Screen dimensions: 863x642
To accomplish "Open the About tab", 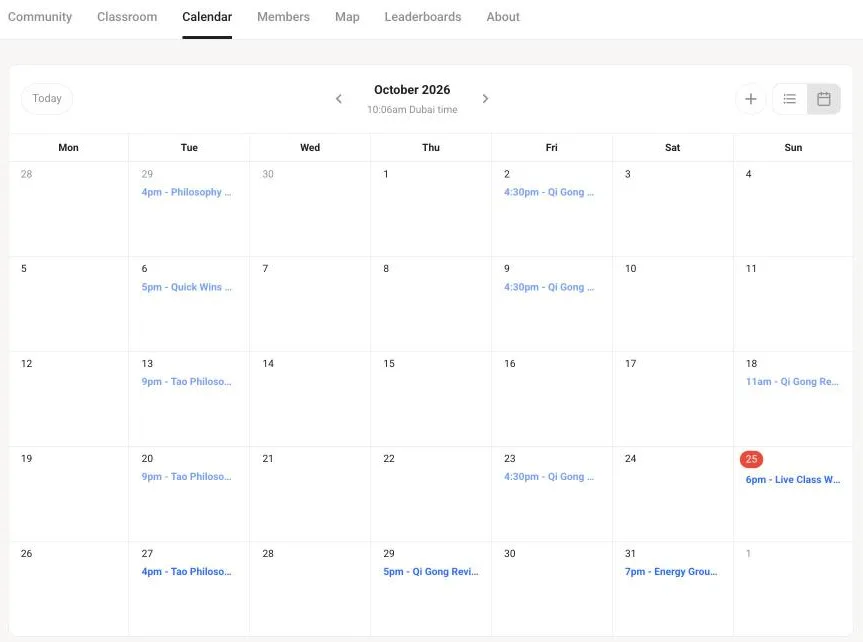I will (503, 17).
